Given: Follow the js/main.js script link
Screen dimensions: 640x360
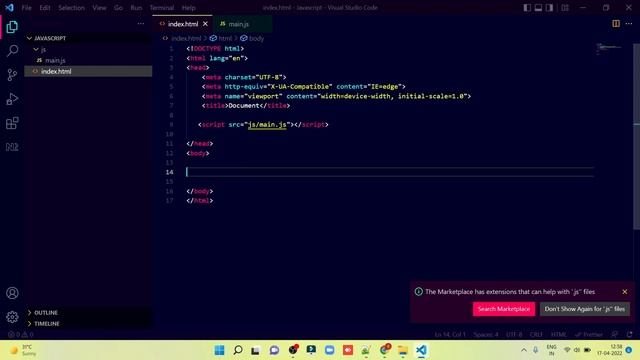Looking at the screenshot, I should click(267, 124).
